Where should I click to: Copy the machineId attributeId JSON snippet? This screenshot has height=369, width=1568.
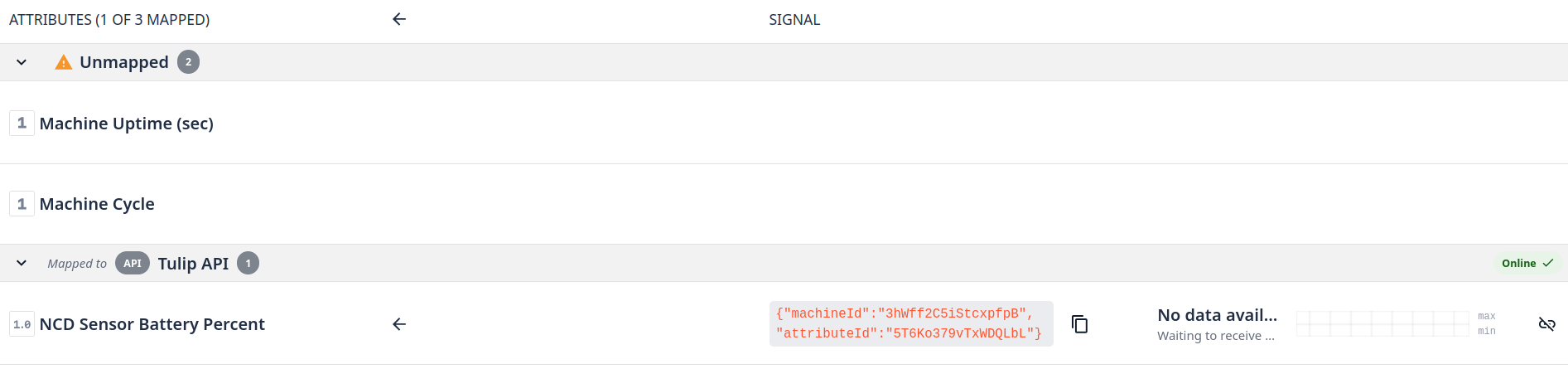click(x=1079, y=324)
